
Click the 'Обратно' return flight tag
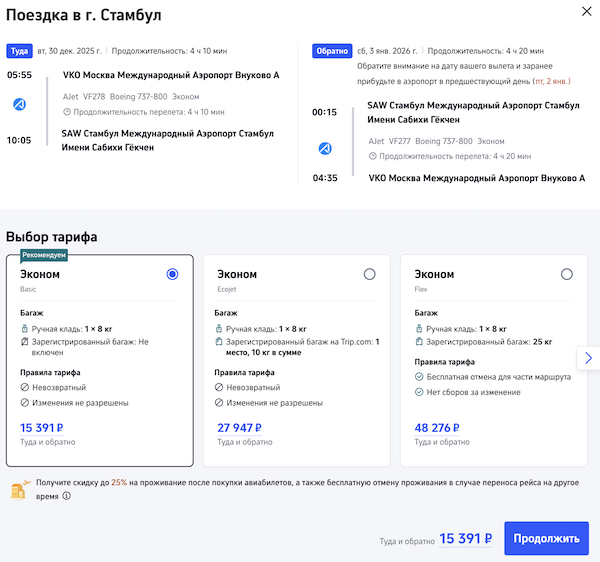(329, 50)
